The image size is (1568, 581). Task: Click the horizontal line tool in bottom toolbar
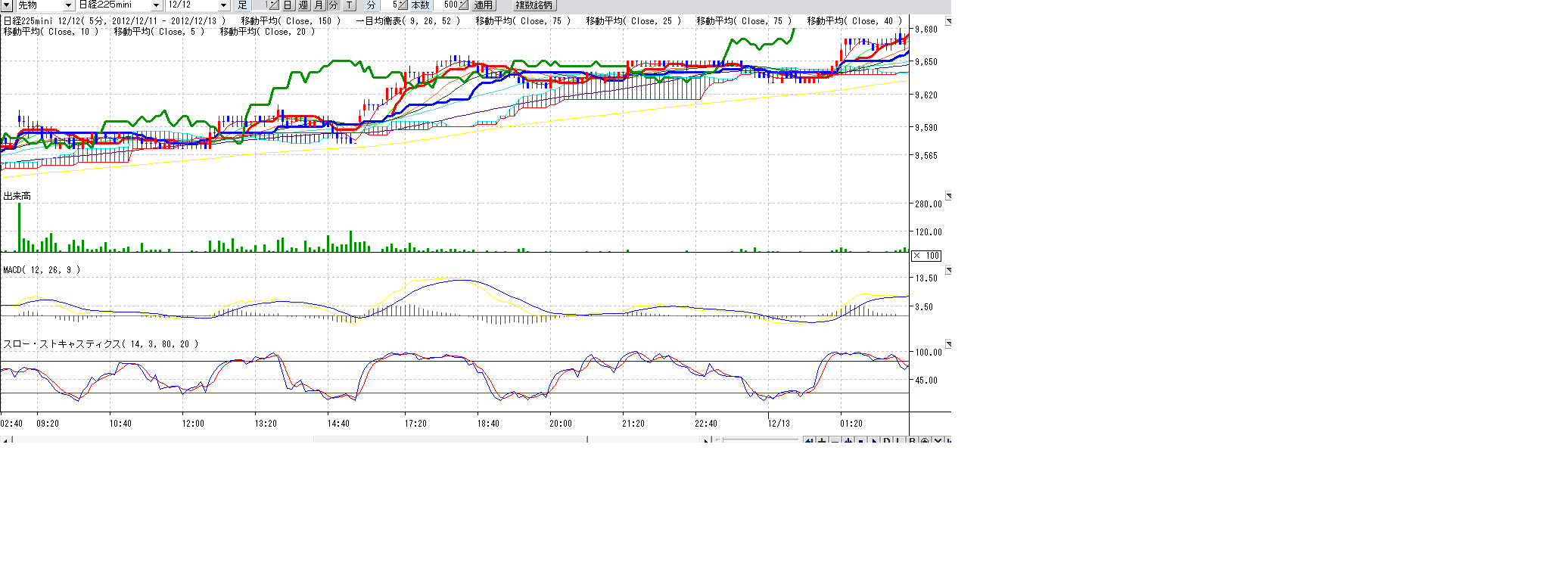pyautogui.click(x=835, y=440)
